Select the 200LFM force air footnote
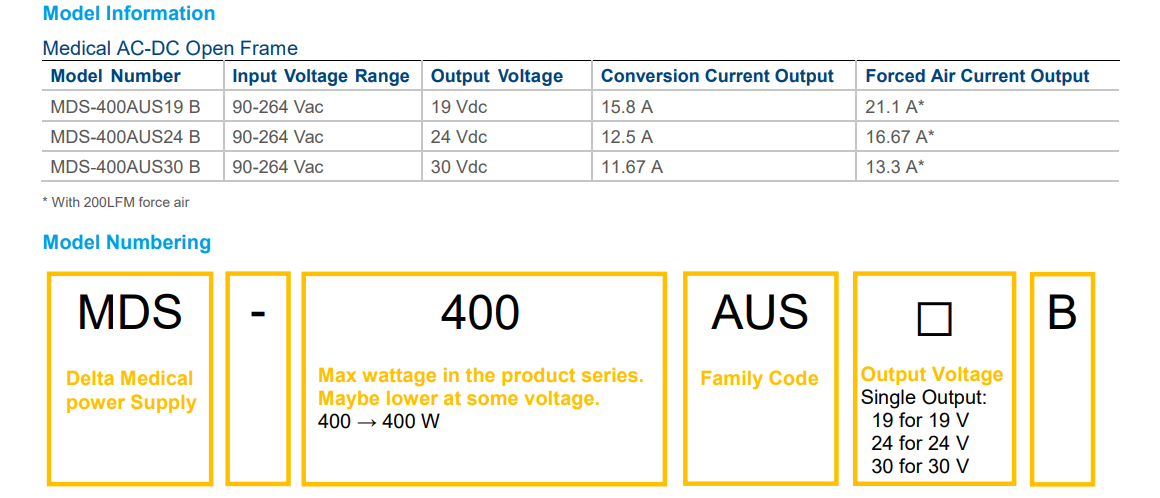 click(x=116, y=202)
